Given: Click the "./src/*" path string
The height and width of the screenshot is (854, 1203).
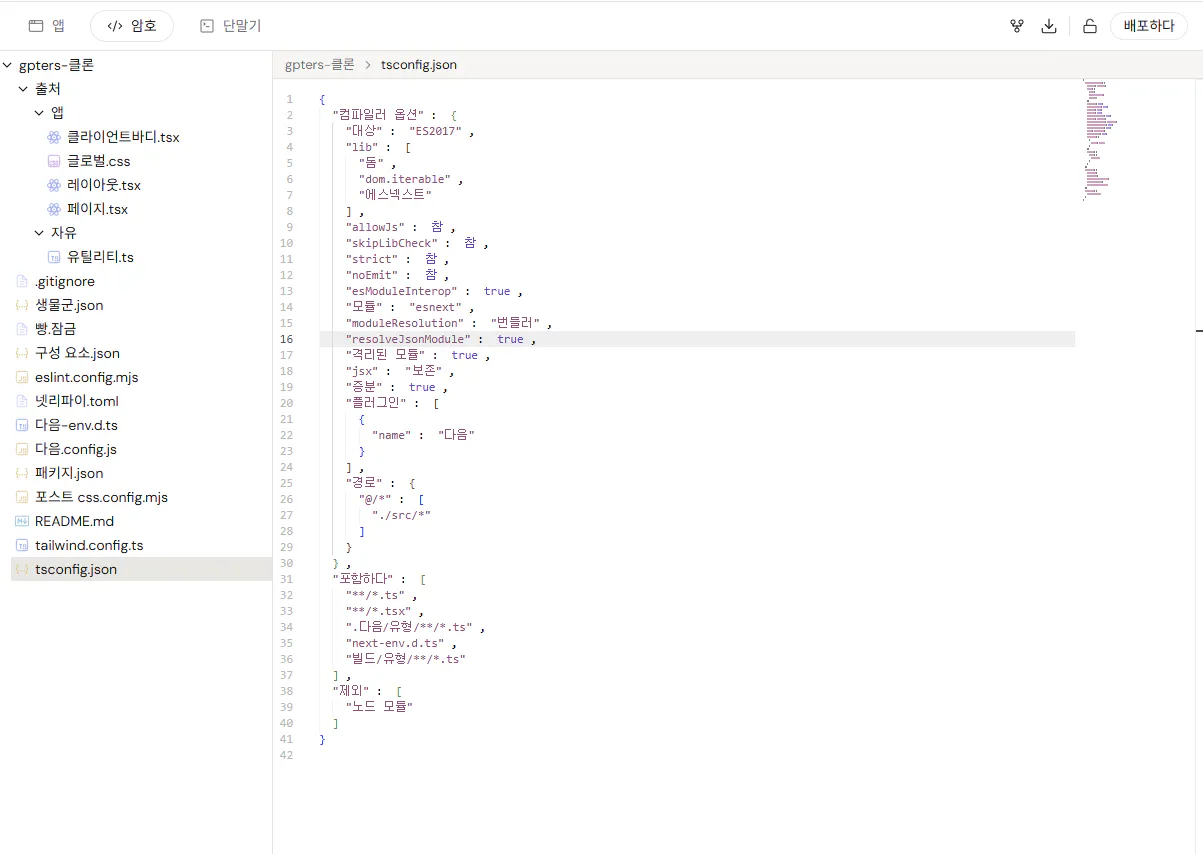Looking at the screenshot, I should pyautogui.click(x=401, y=515).
